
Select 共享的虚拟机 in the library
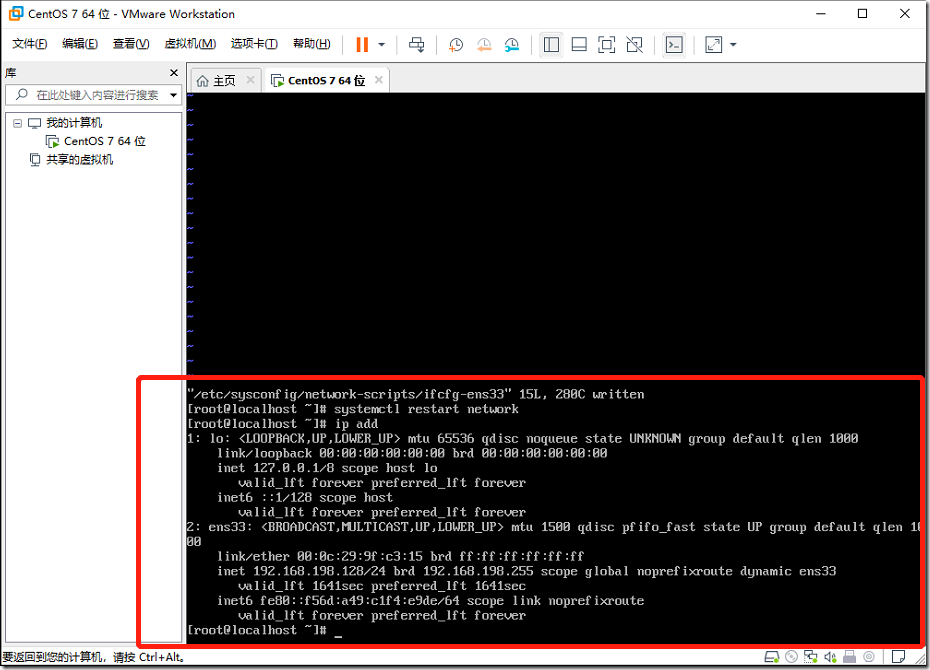79,159
